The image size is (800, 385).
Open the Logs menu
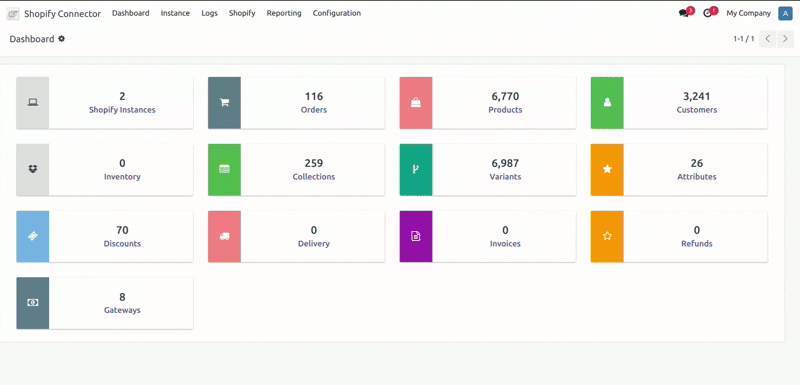(209, 13)
